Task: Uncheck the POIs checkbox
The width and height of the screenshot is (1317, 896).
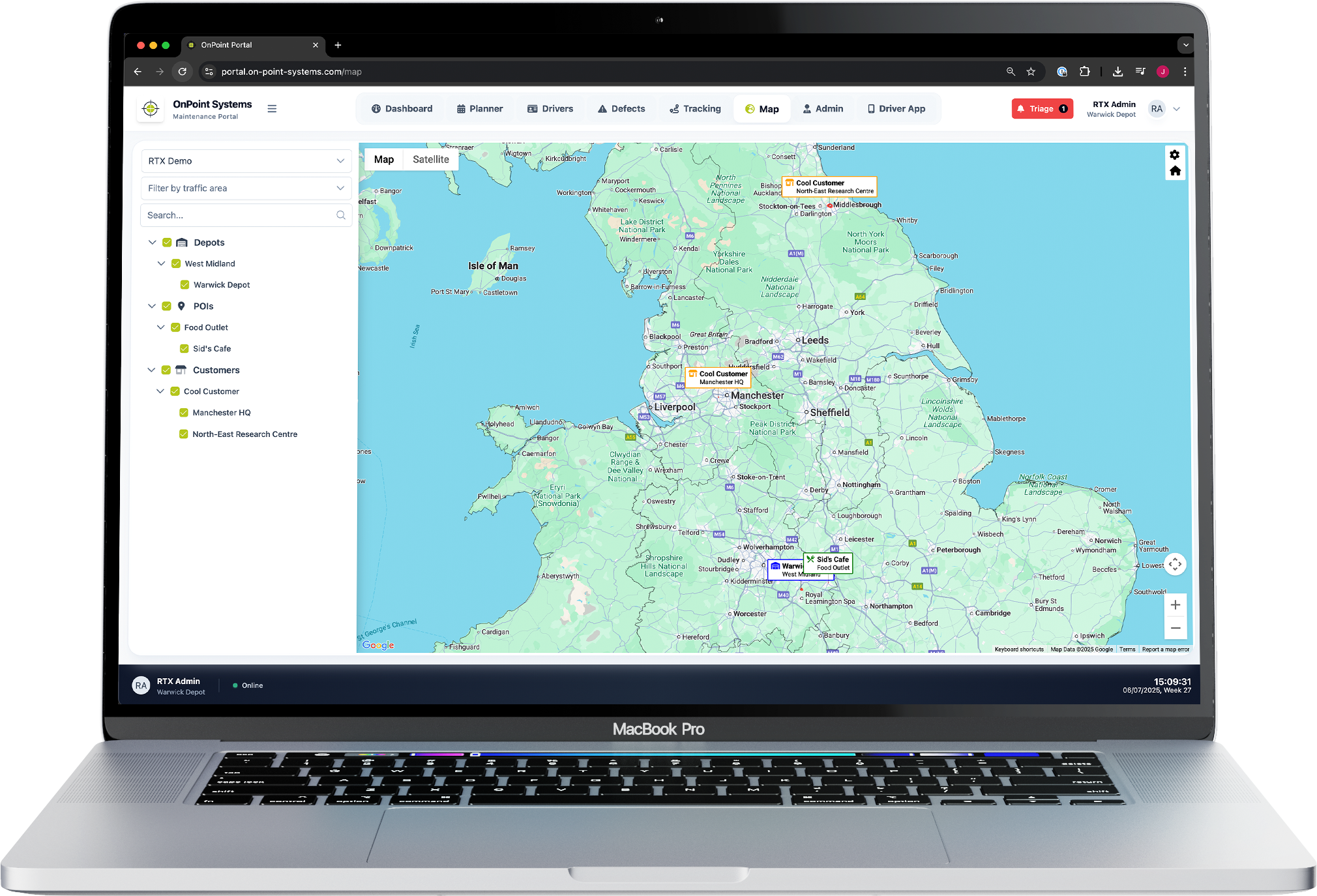Action: (166, 306)
